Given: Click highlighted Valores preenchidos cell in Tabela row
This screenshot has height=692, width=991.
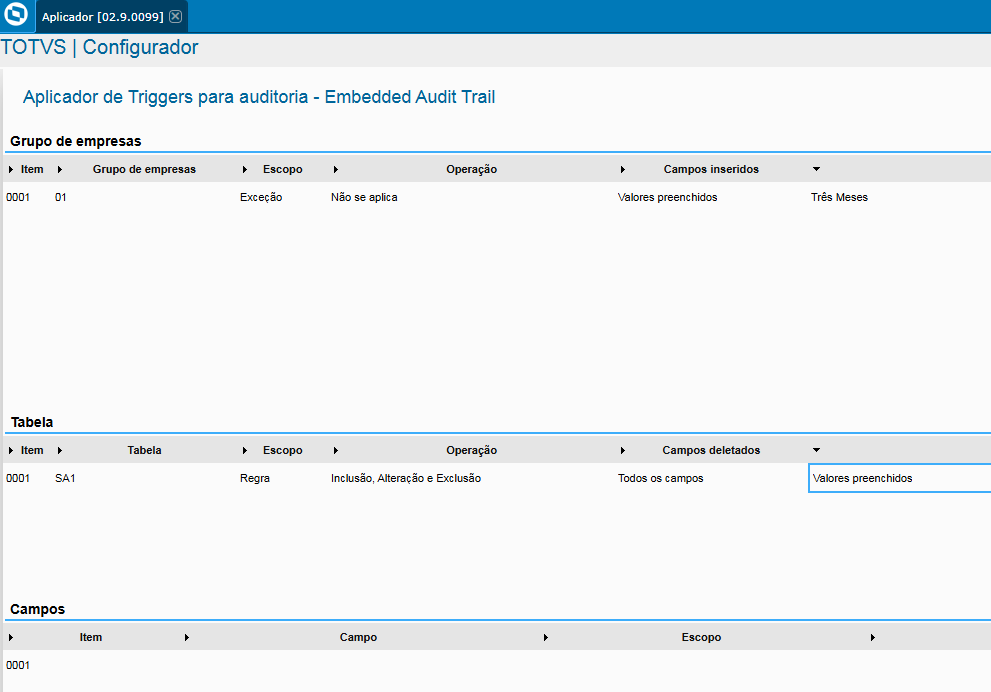Looking at the screenshot, I should [899, 478].
